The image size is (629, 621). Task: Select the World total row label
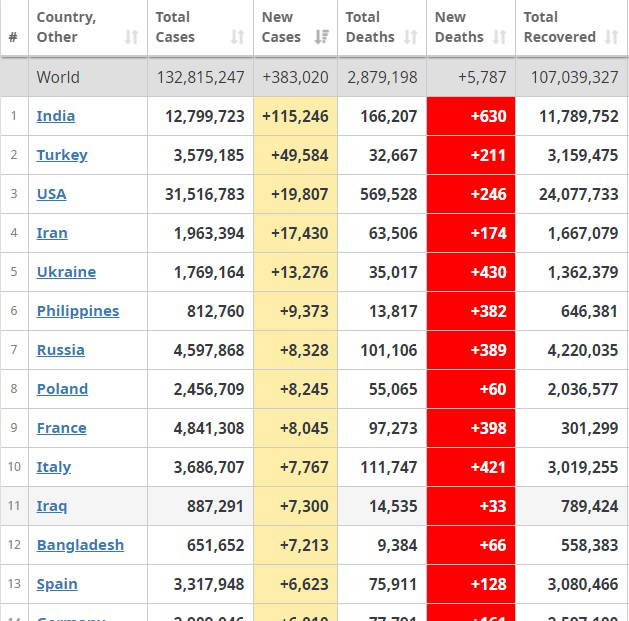(x=58, y=77)
